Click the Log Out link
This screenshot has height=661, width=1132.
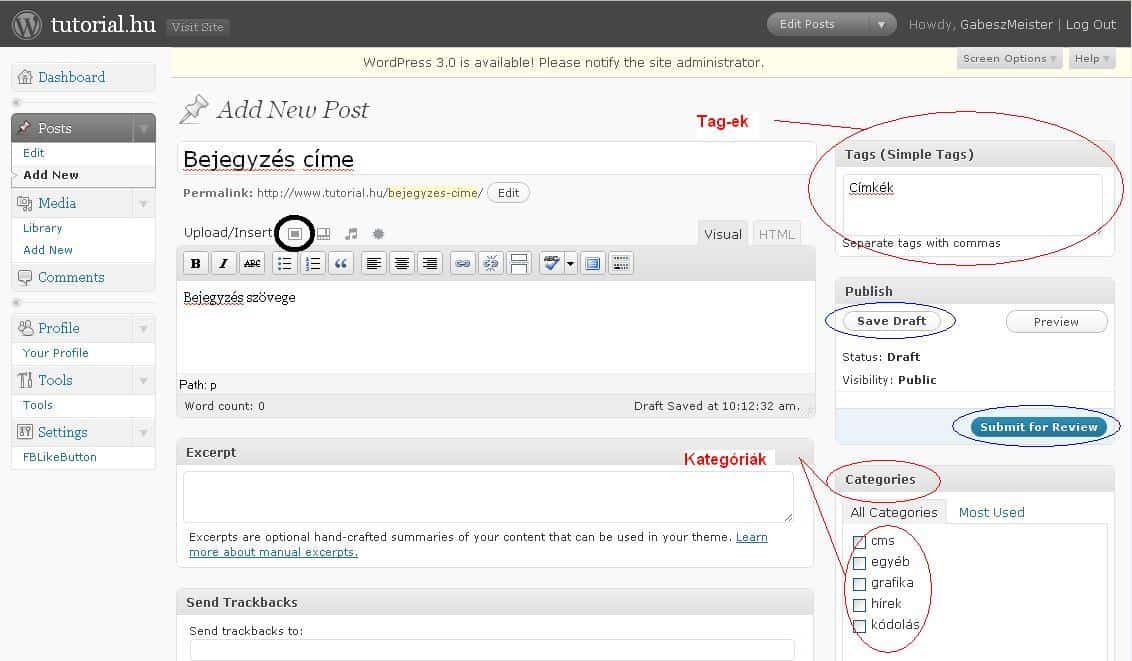point(1091,25)
